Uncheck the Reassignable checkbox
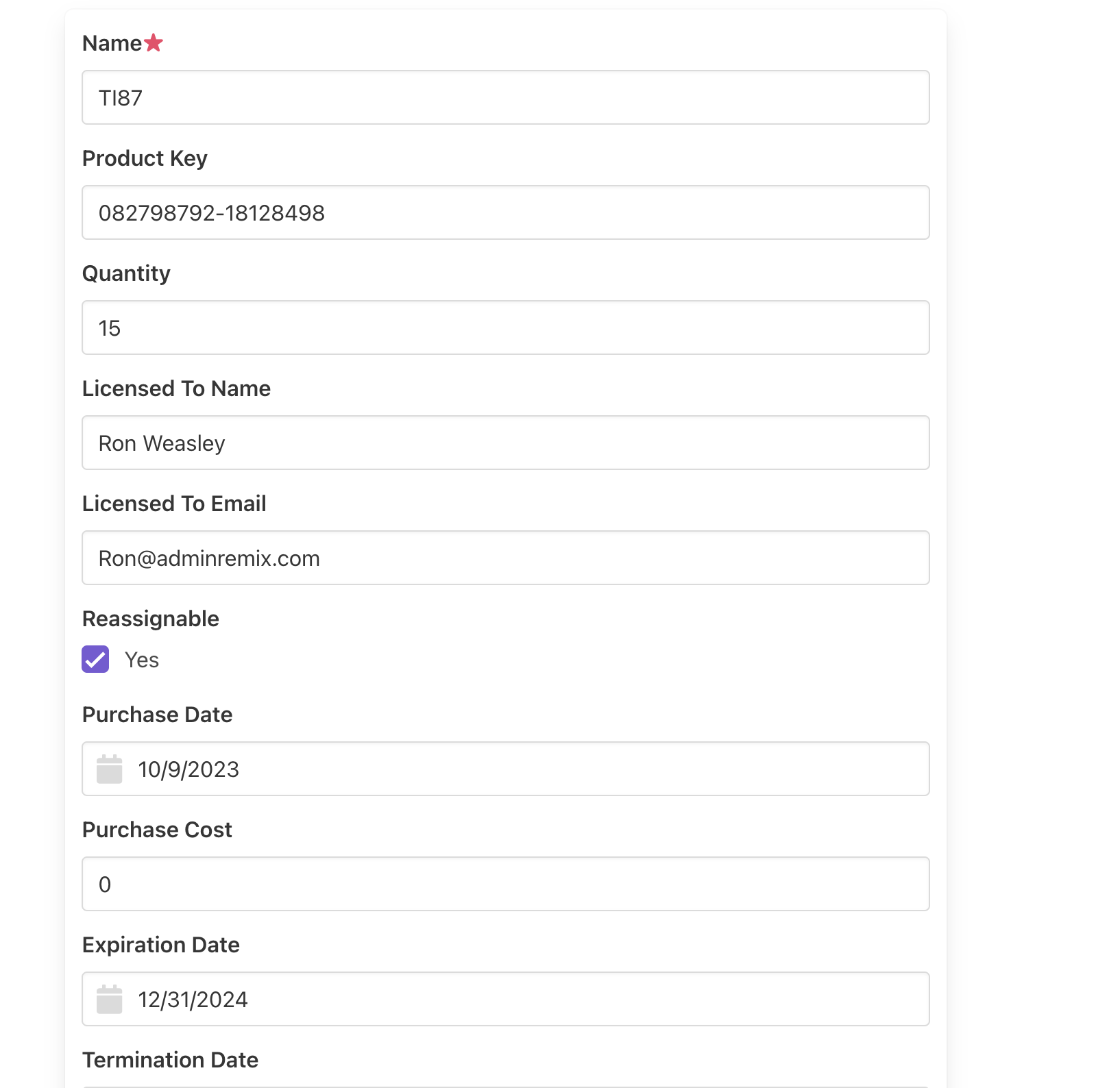Screen dimensions: 1120x1088 pos(95,659)
